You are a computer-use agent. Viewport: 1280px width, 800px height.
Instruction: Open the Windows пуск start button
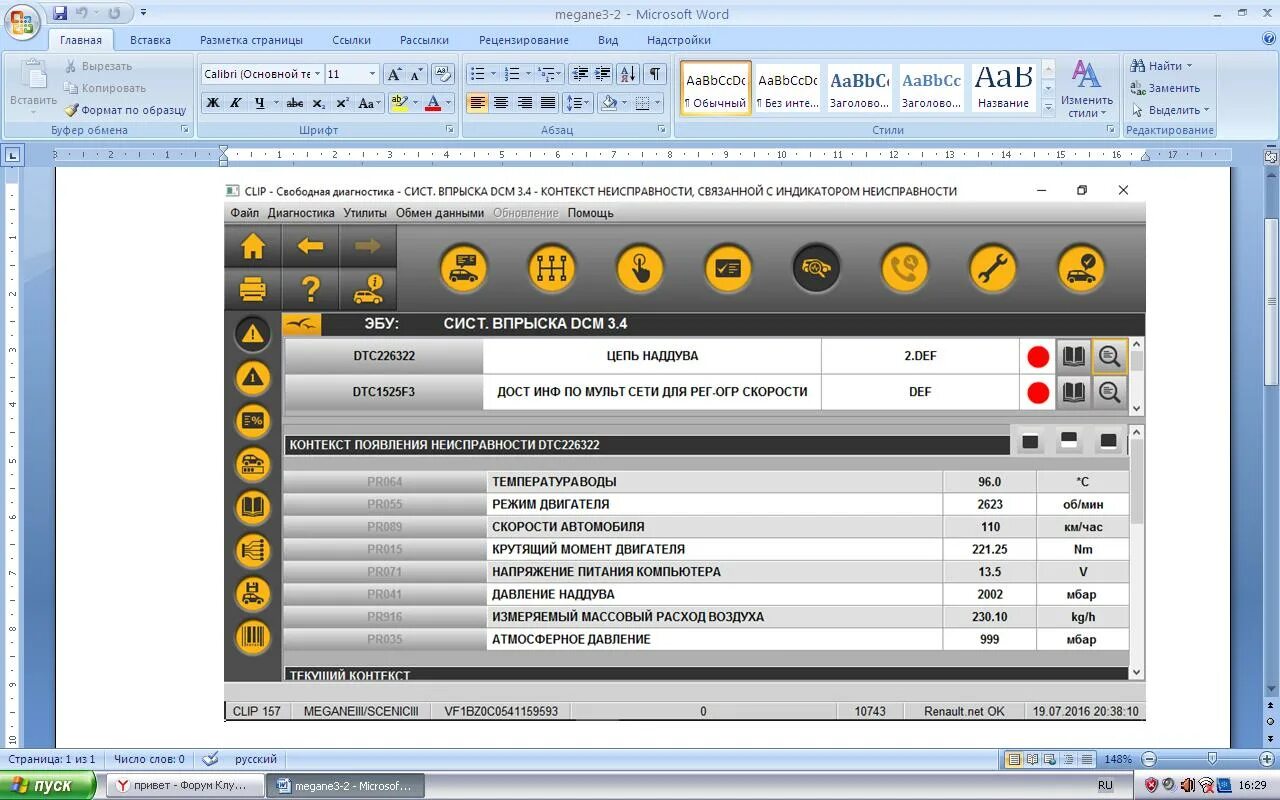tap(48, 785)
